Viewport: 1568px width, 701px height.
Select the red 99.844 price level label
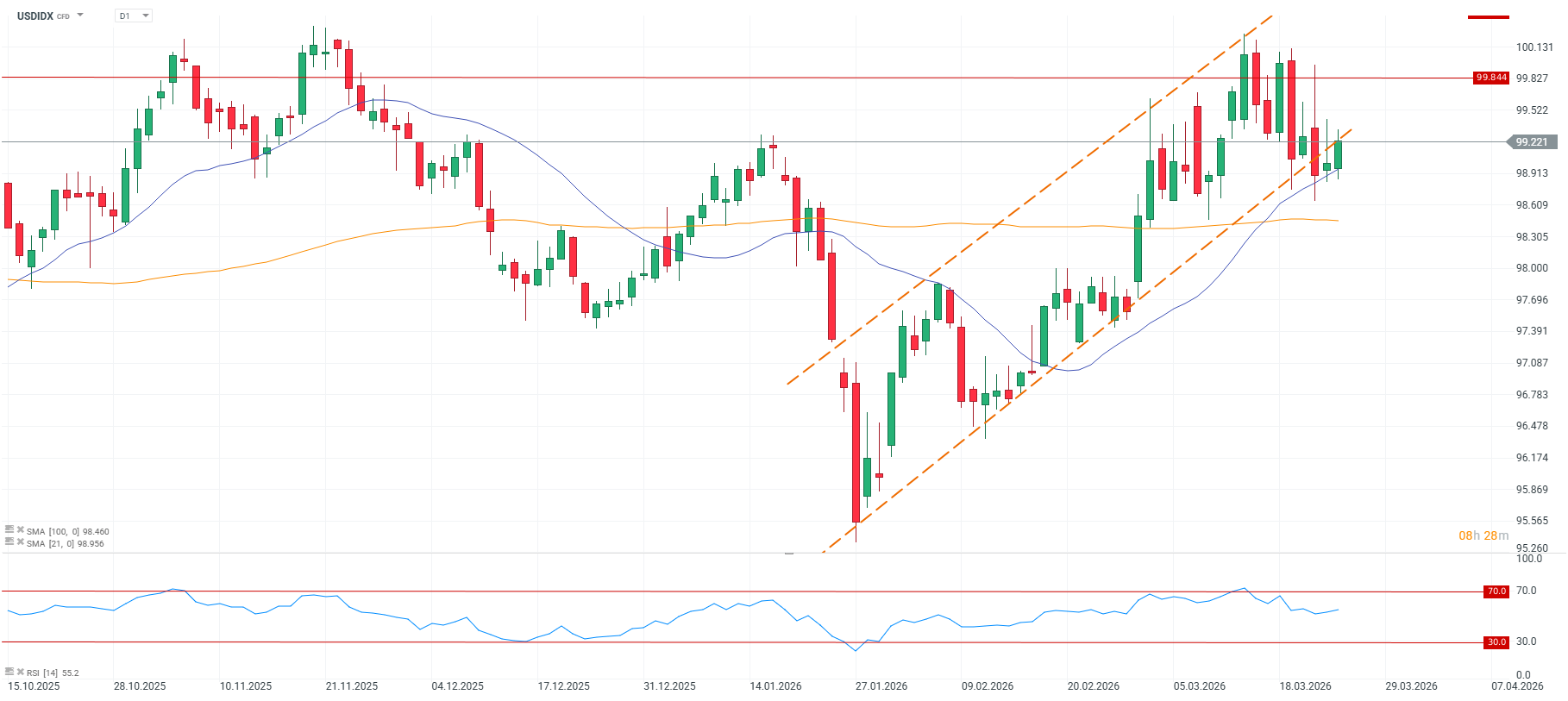coord(1491,78)
